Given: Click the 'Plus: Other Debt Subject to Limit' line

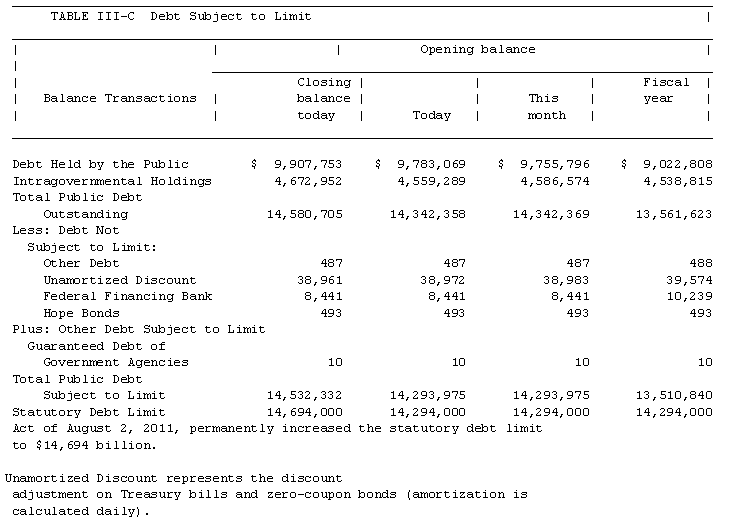Looking at the screenshot, I should click(x=139, y=329).
